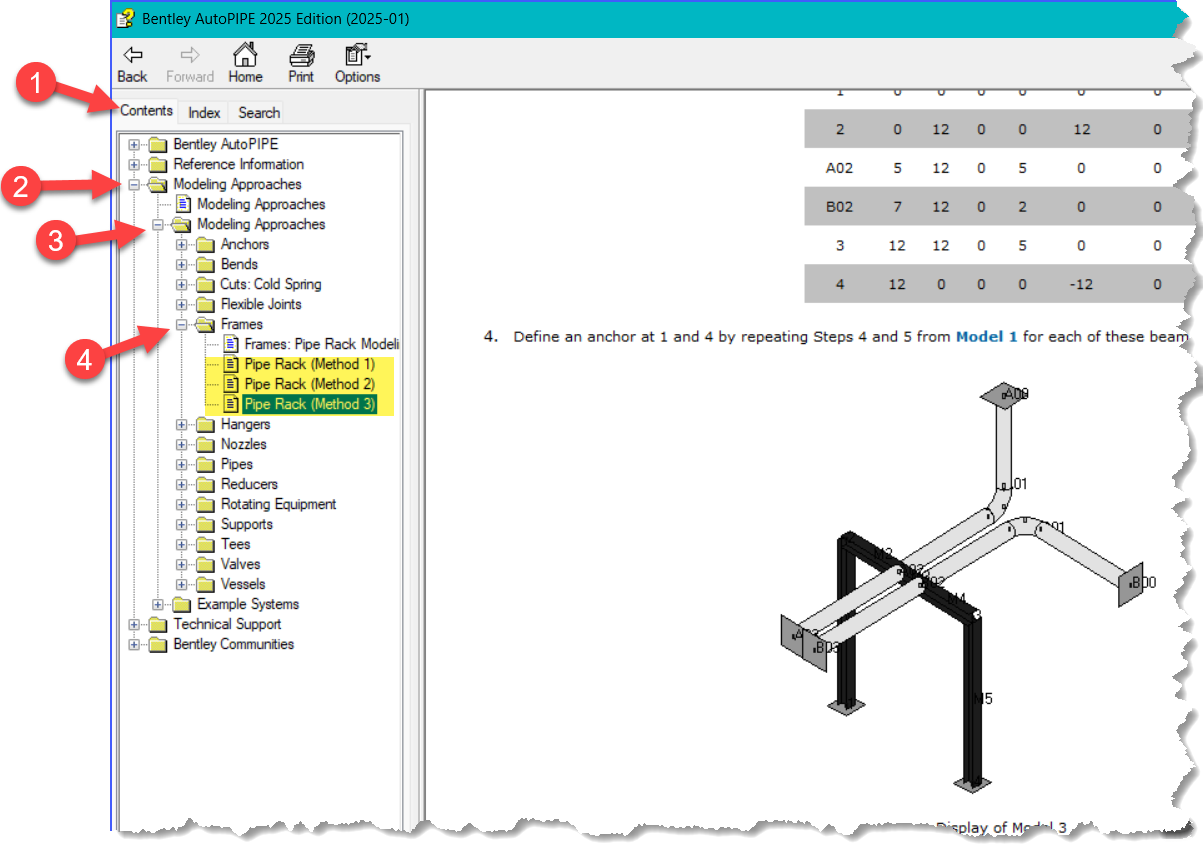Select the Hangers tree label
Image resolution: width=1203 pixels, height=846 pixels.
[245, 424]
